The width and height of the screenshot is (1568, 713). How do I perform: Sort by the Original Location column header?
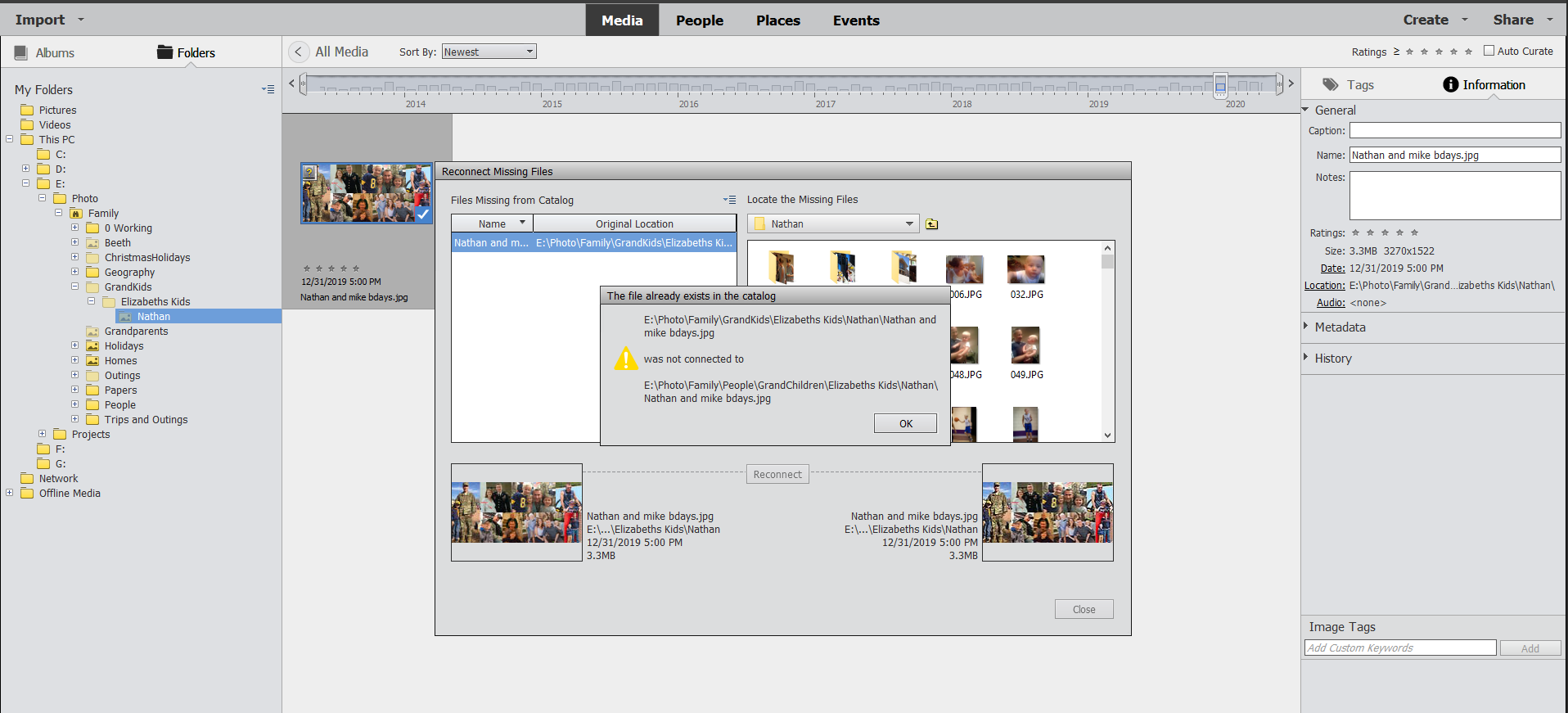[634, 224]
